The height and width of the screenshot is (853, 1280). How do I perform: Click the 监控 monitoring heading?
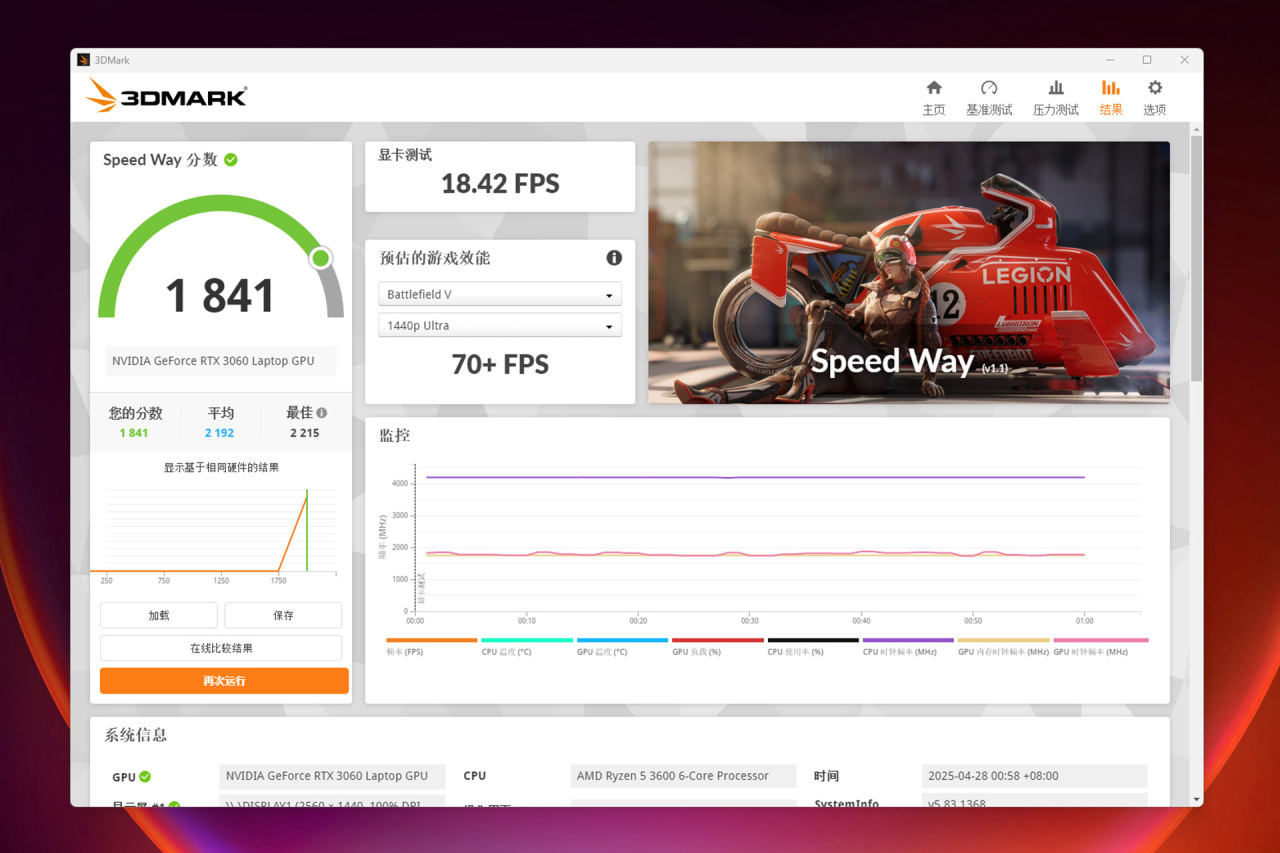coord(394,436)
